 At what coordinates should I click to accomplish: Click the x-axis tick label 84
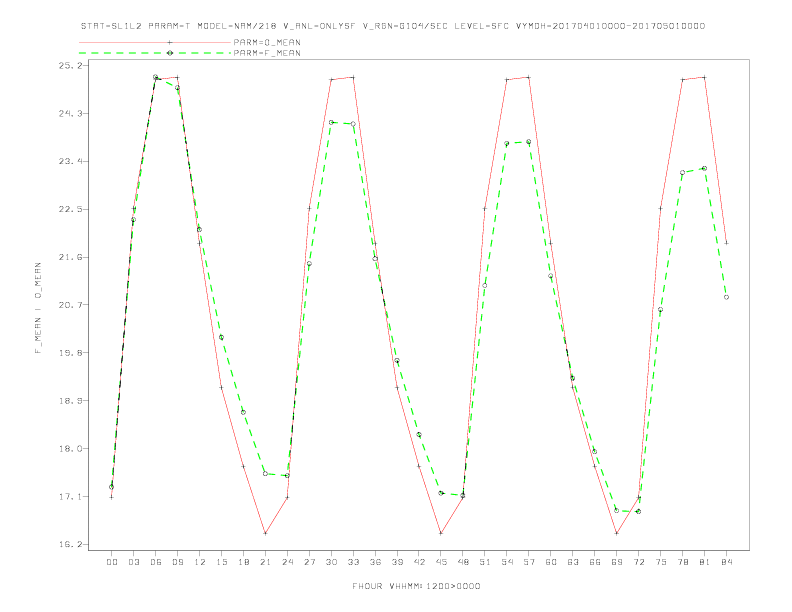click(x=727, y=562)
